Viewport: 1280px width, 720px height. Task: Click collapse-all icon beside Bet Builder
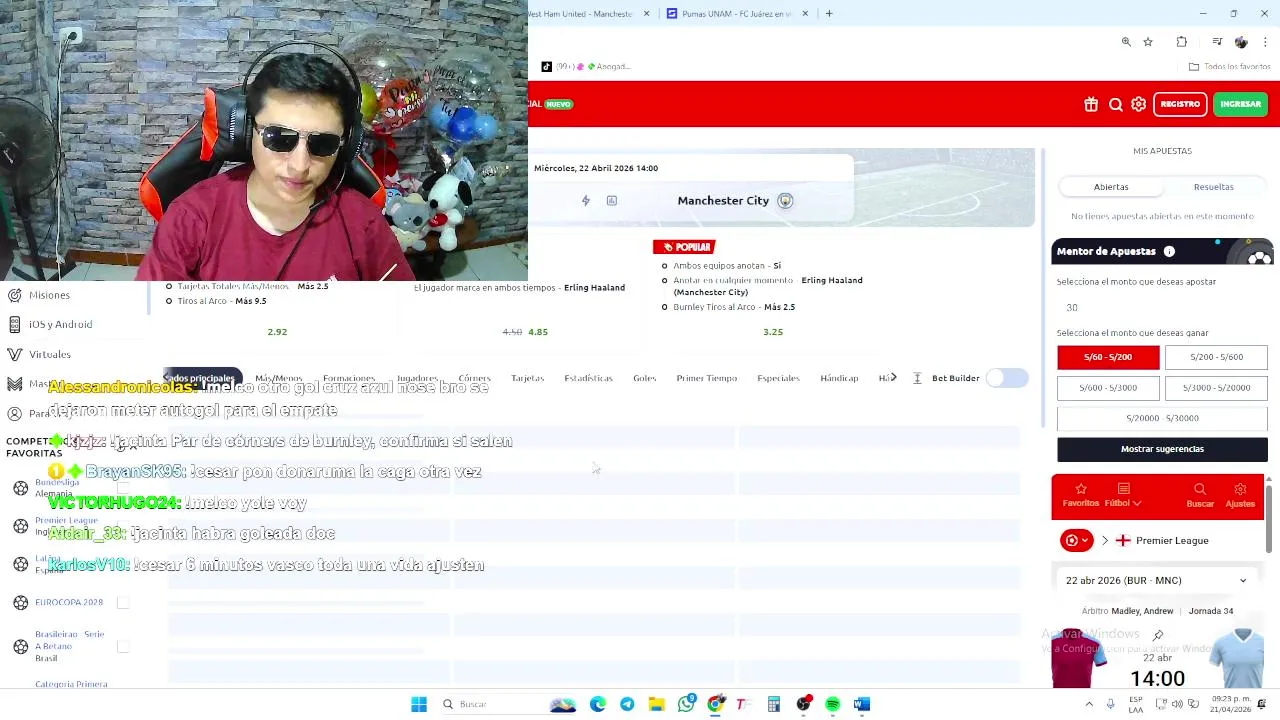point(917,378)
